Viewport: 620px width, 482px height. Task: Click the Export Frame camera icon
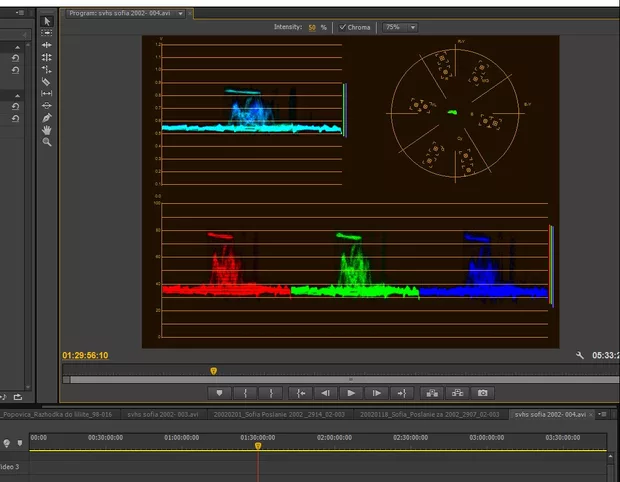coord(482,393)
